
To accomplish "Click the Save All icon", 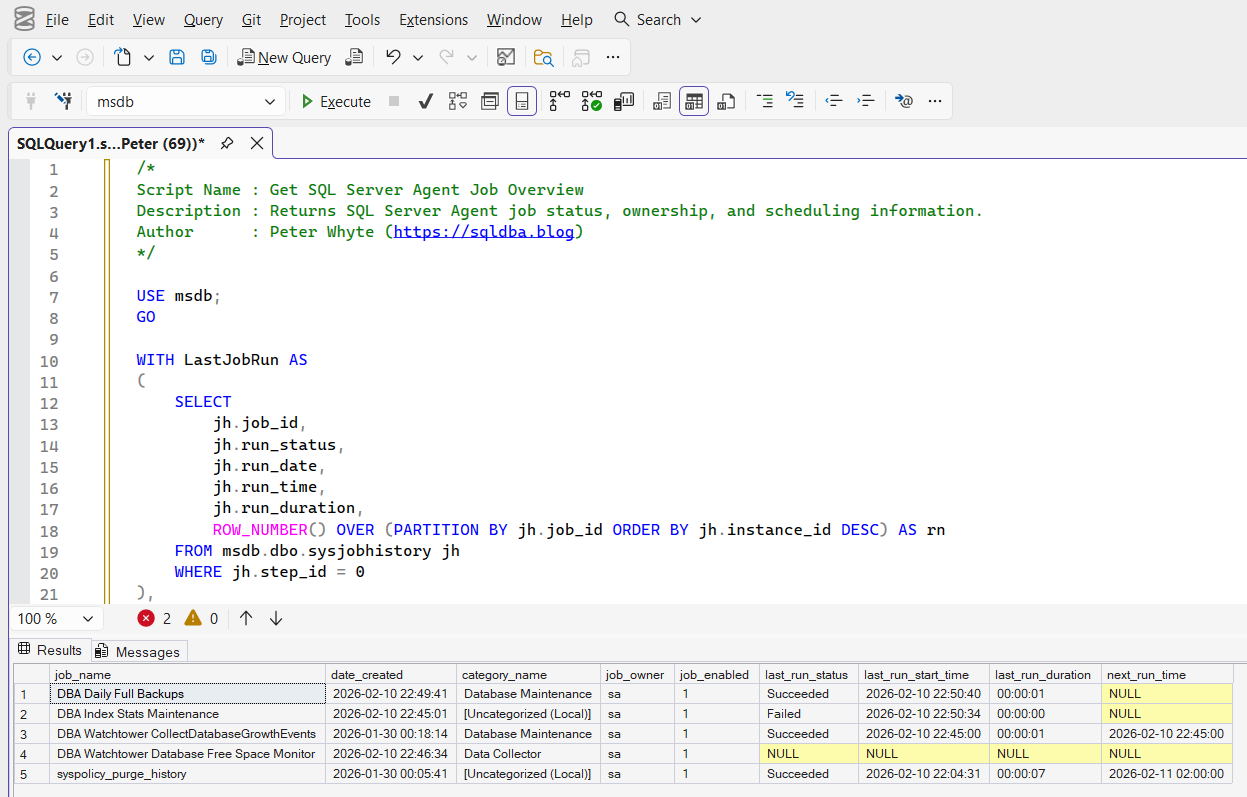I will 208,57.
